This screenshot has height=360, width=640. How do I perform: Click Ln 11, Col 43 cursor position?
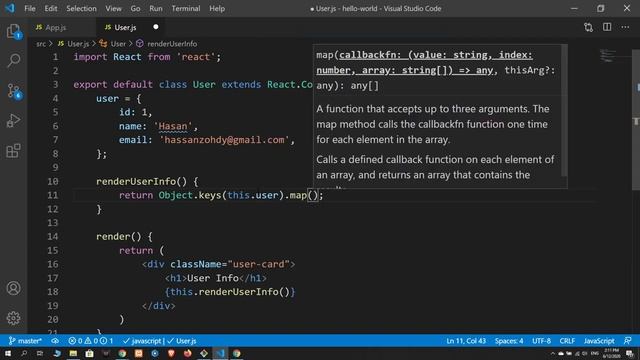pos(466,341)
